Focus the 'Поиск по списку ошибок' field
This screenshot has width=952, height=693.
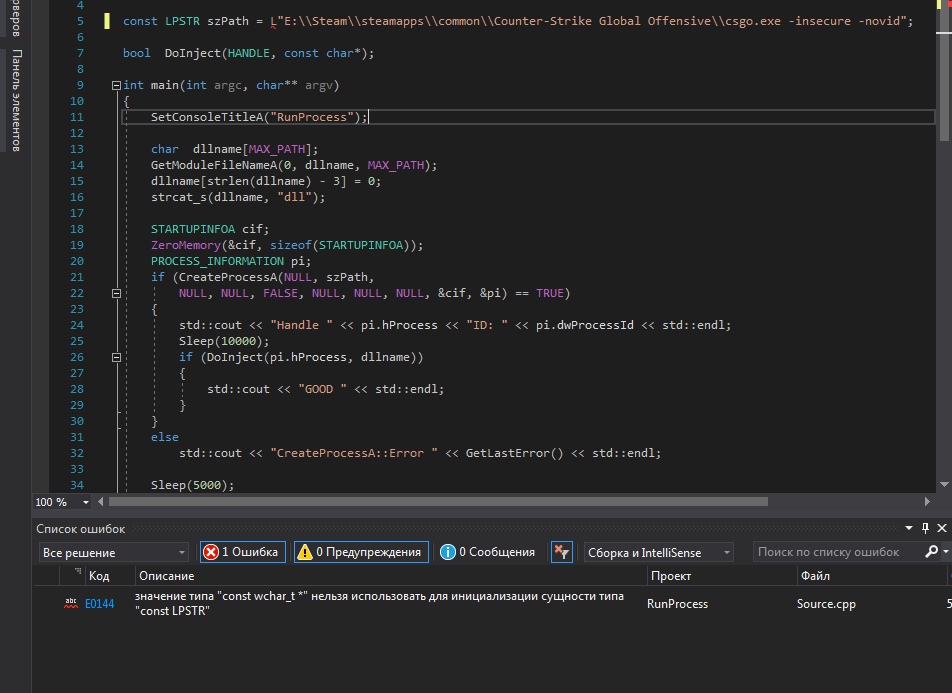coord(839,552)
